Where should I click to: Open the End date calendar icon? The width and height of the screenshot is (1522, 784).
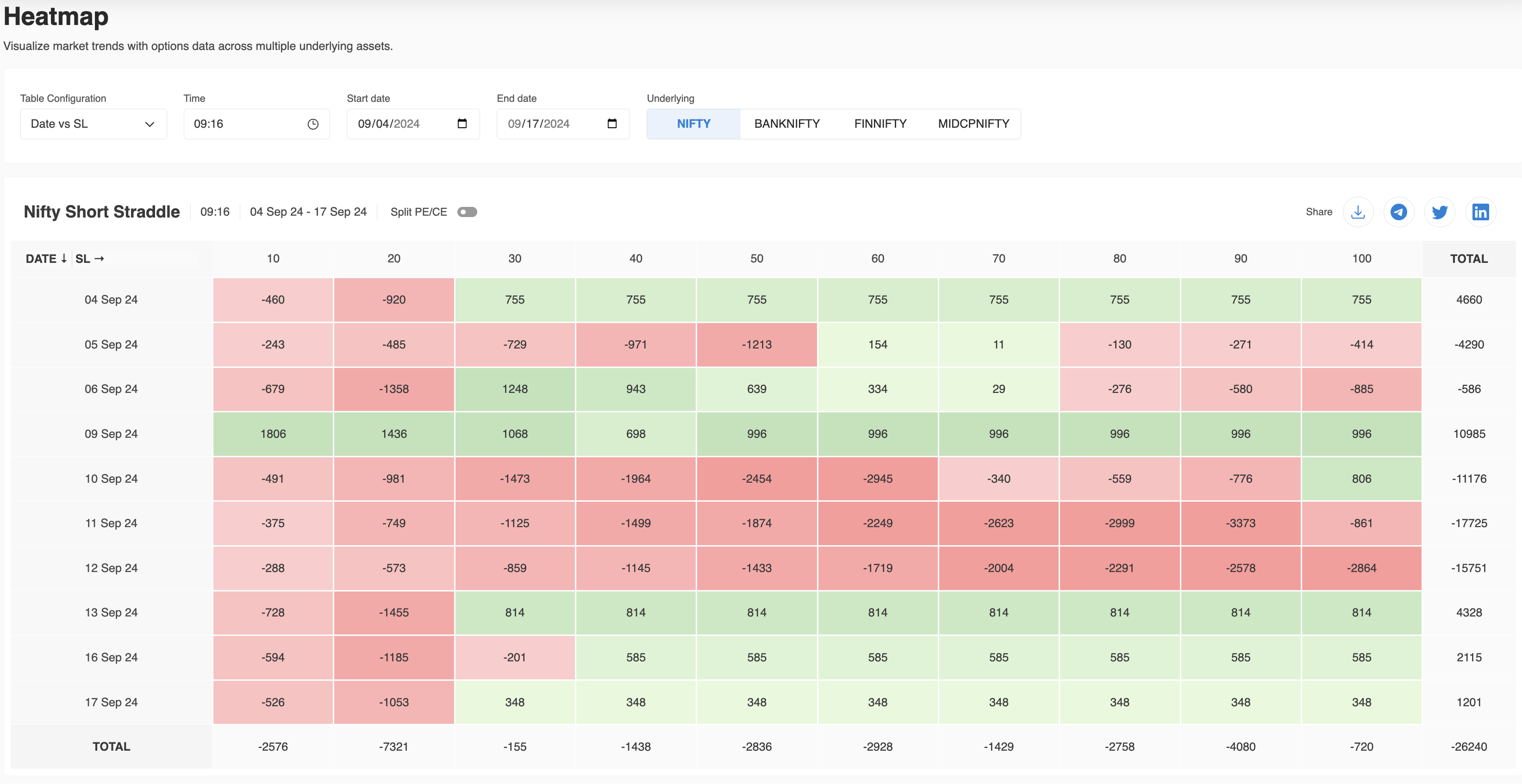(x=612, y=124)
